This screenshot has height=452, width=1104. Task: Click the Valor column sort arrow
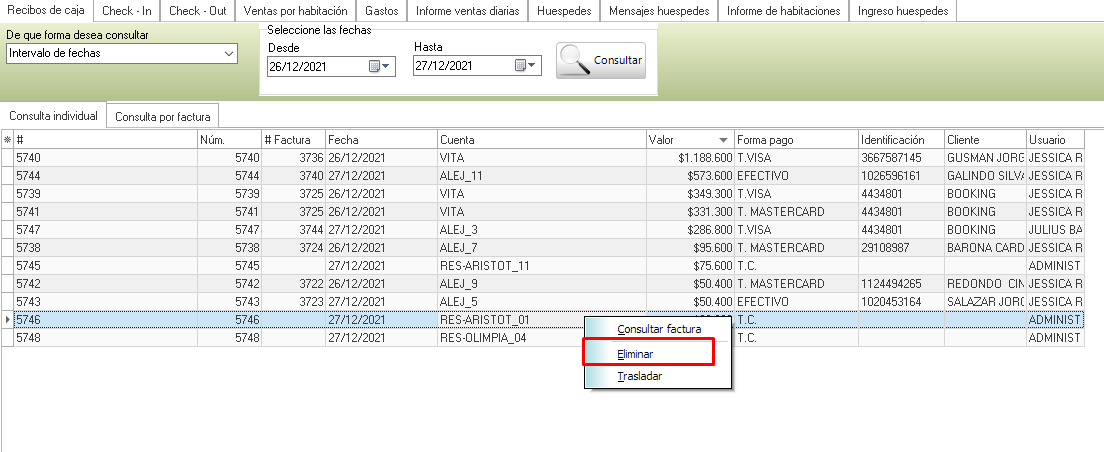click(723, 141)
